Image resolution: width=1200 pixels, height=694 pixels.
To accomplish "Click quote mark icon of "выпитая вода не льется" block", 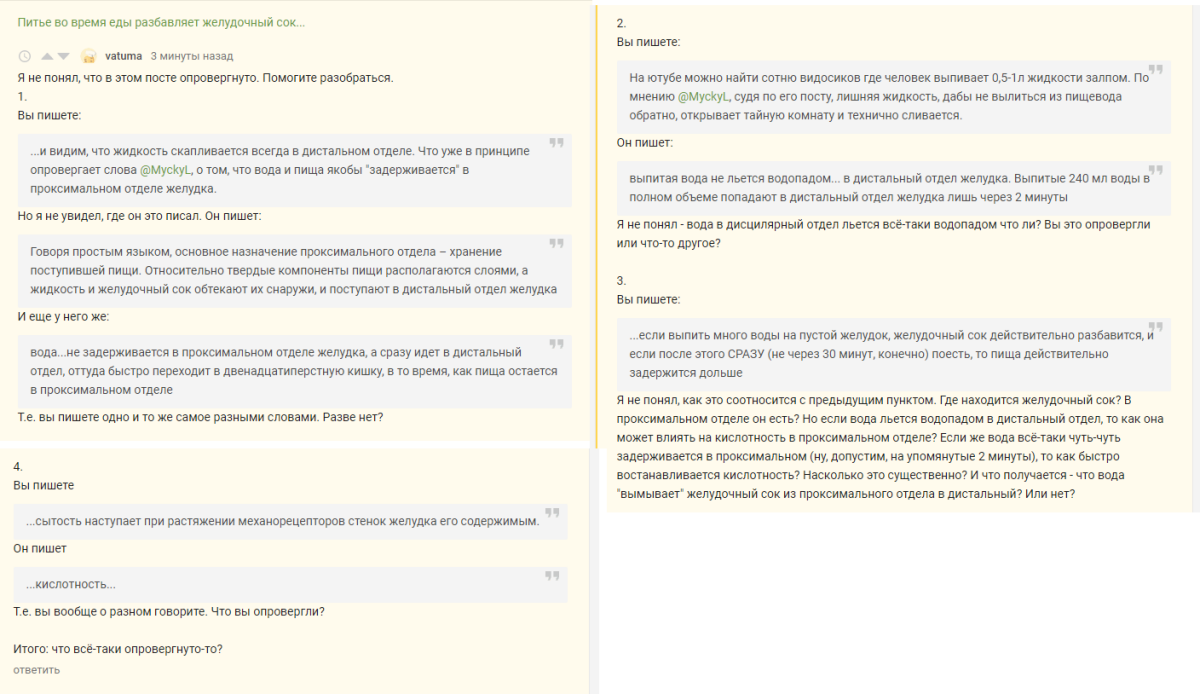I will click(x=1155, y=170).
